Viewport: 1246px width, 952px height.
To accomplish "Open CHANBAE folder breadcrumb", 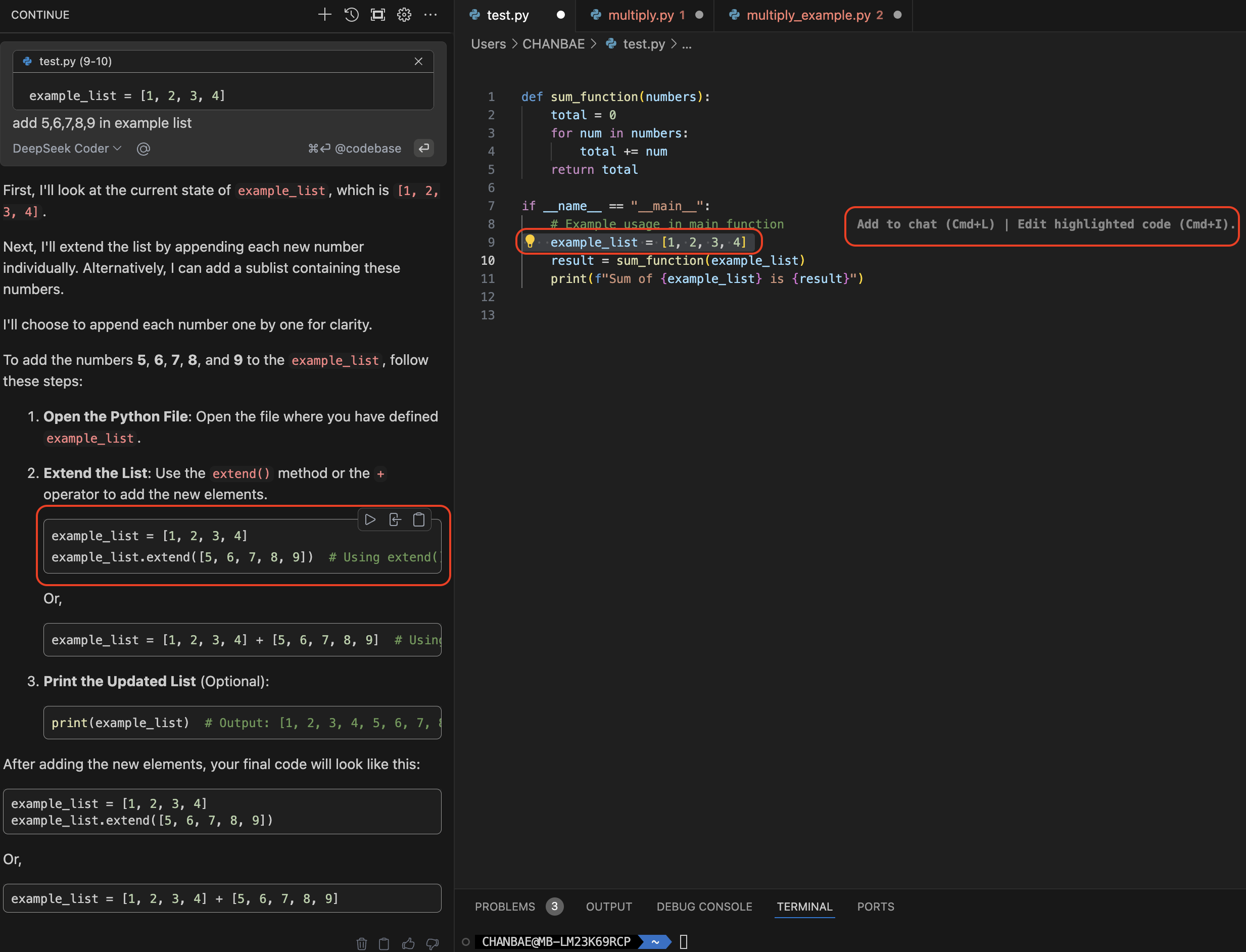I will coord(553,44).
